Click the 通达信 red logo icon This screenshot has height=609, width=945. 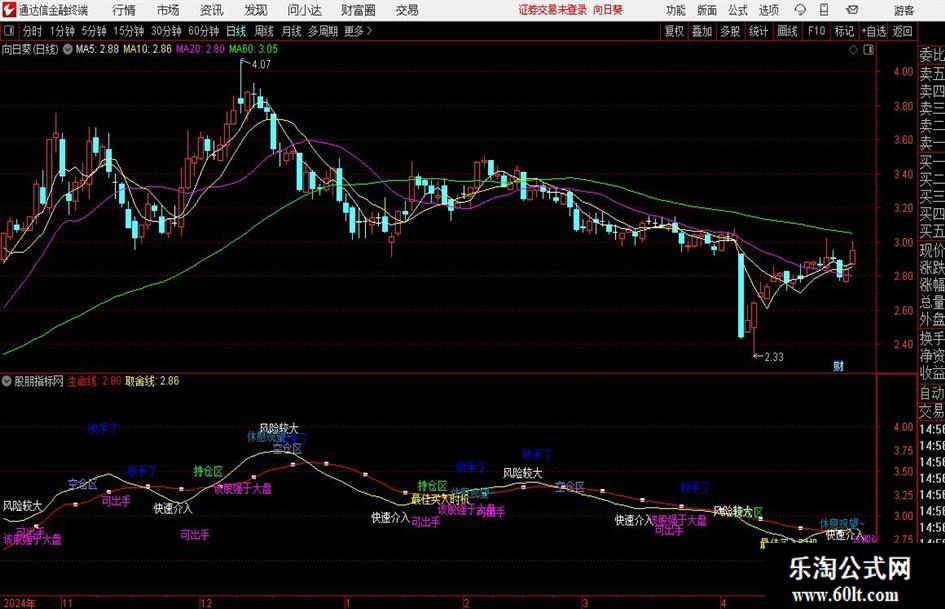point(8,10)
